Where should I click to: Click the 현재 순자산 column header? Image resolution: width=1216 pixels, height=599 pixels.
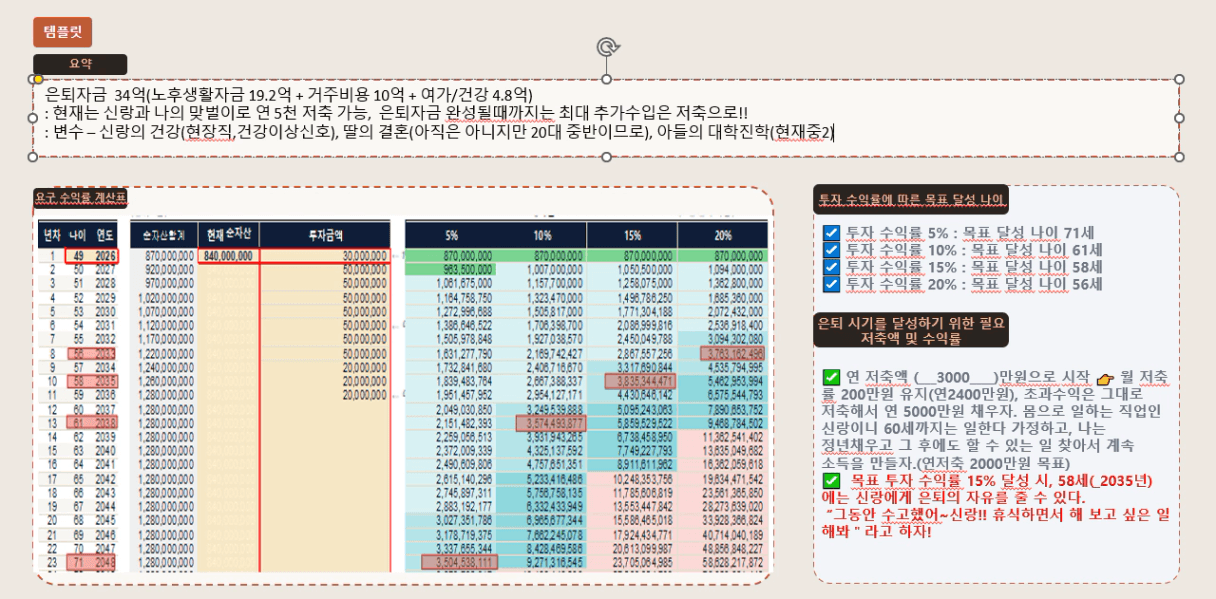(228, 236)
